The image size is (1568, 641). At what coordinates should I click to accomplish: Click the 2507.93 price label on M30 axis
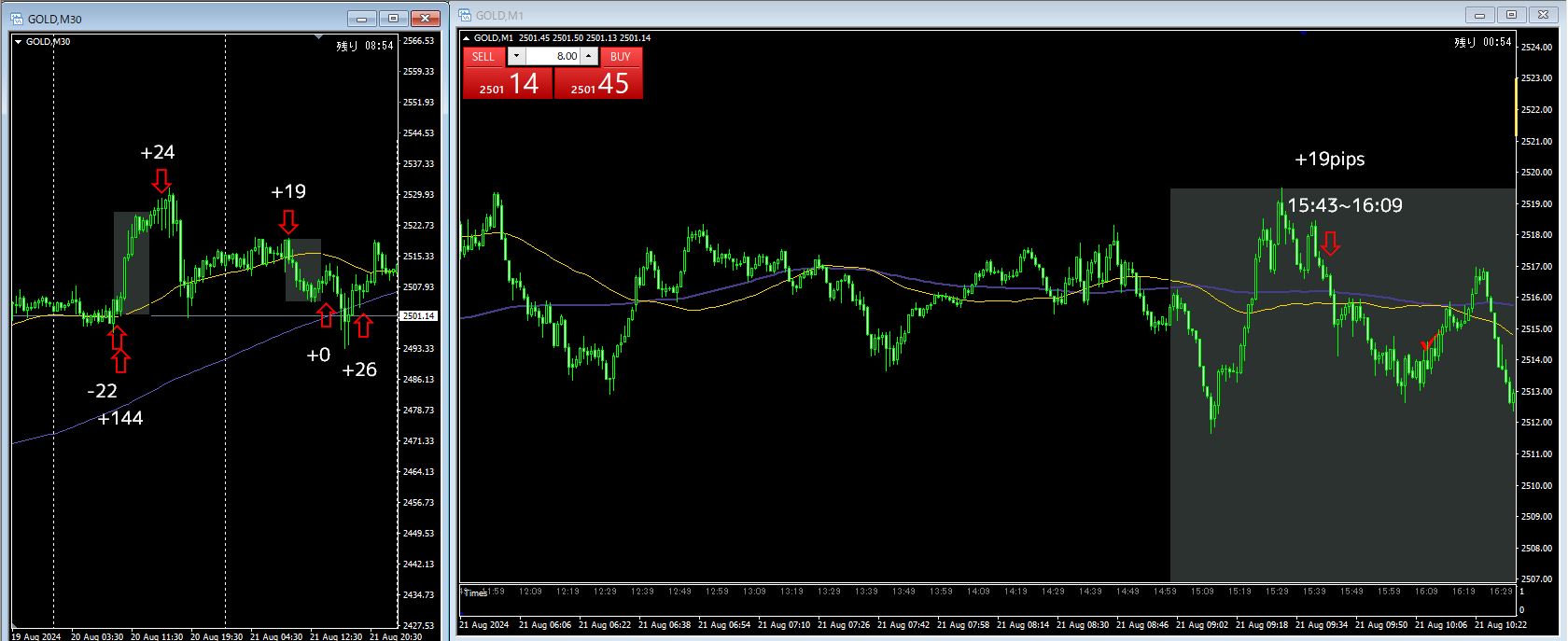click(x=418, y=286)
